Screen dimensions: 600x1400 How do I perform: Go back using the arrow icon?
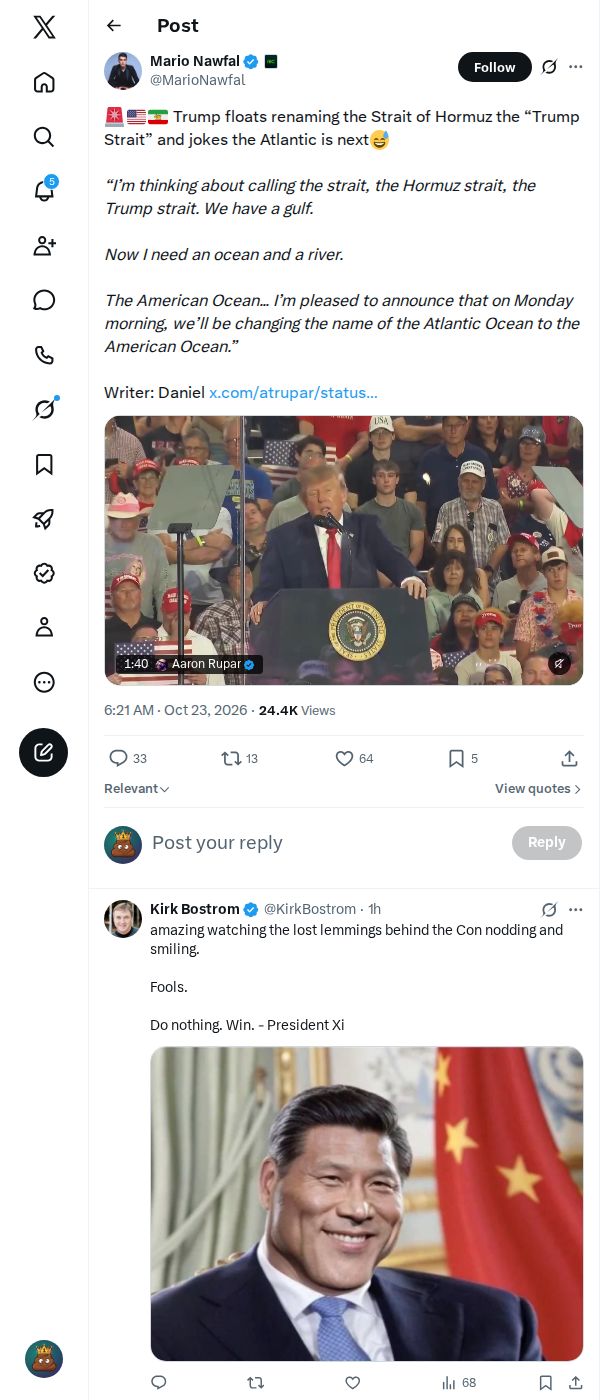(x=114, y=26)
